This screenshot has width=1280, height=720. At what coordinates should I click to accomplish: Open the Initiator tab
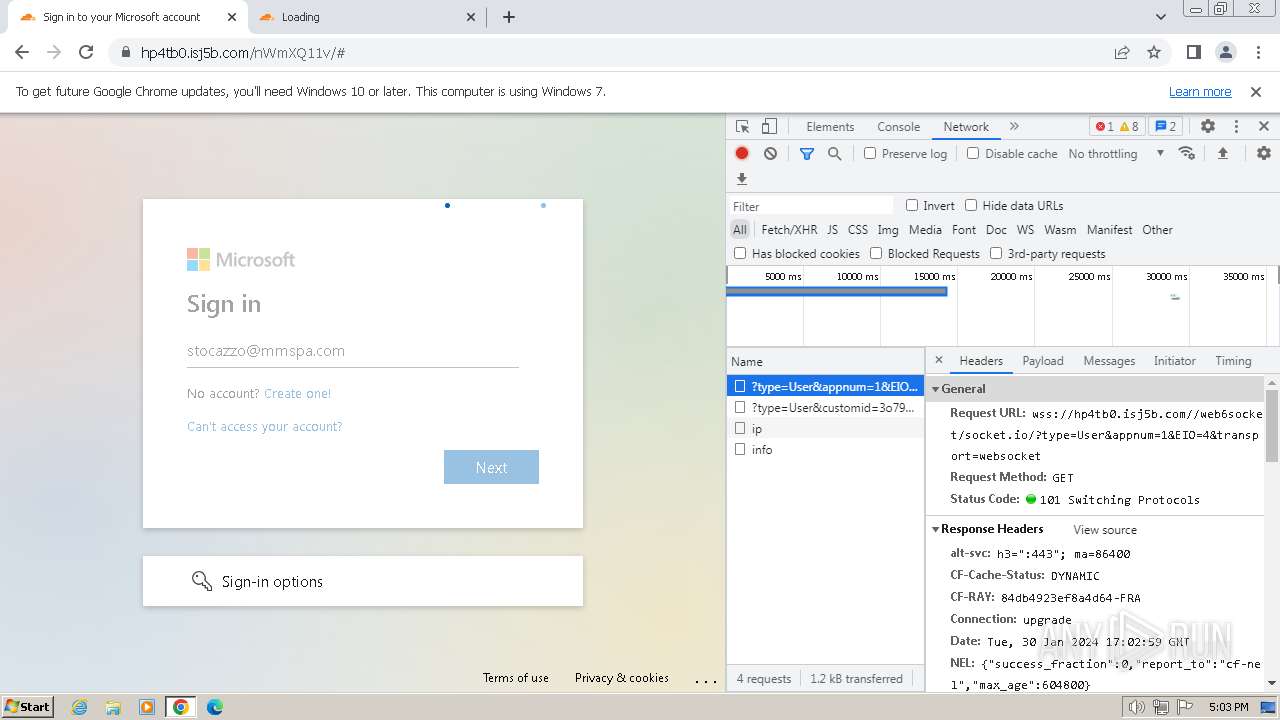pyautogui.click(x=1175, y=361)
